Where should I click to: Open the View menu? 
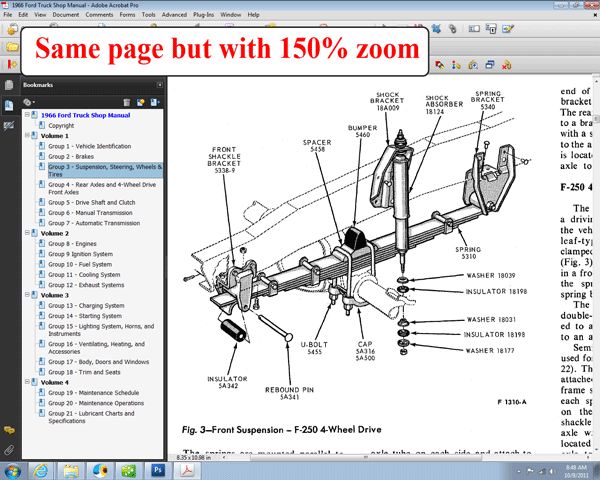(x=40, y=15)
